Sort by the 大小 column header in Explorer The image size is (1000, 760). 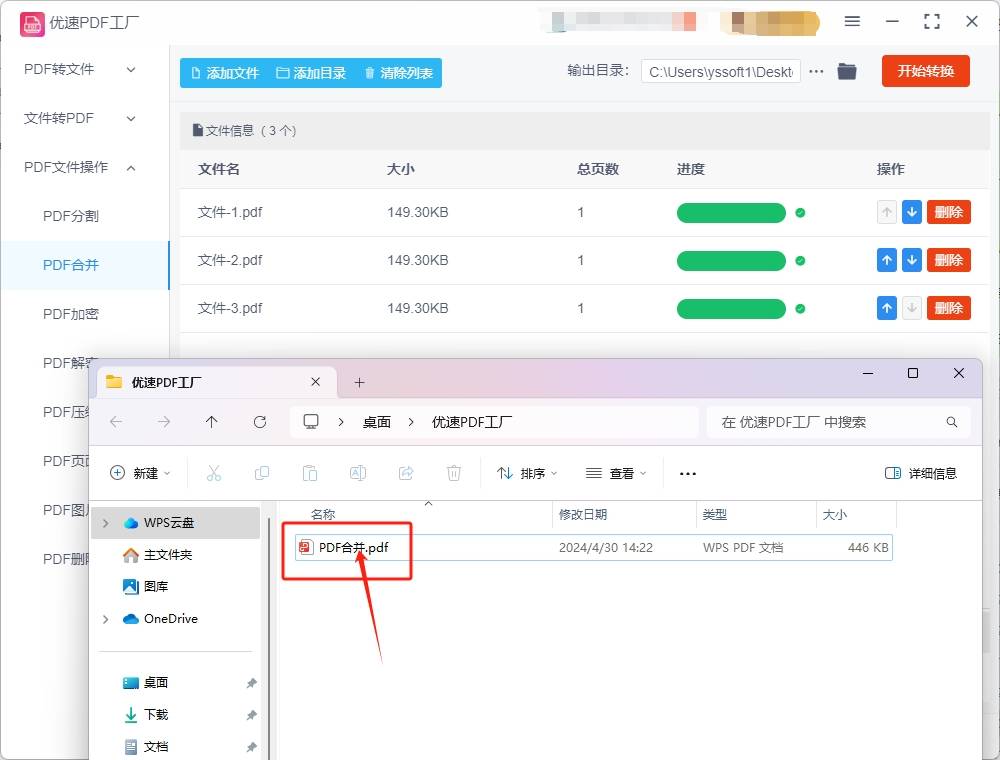click(835, 515)
